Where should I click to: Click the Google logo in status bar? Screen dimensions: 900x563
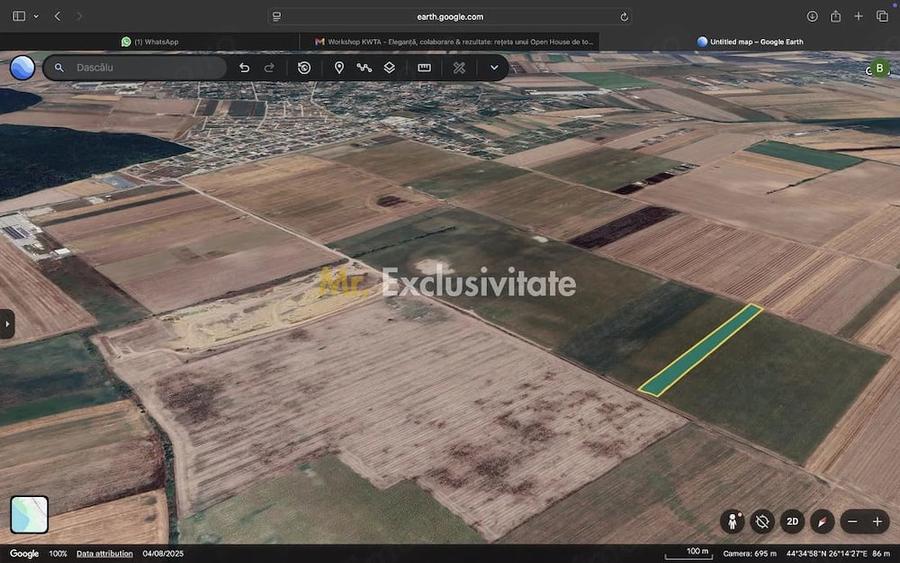click(24, 554)
